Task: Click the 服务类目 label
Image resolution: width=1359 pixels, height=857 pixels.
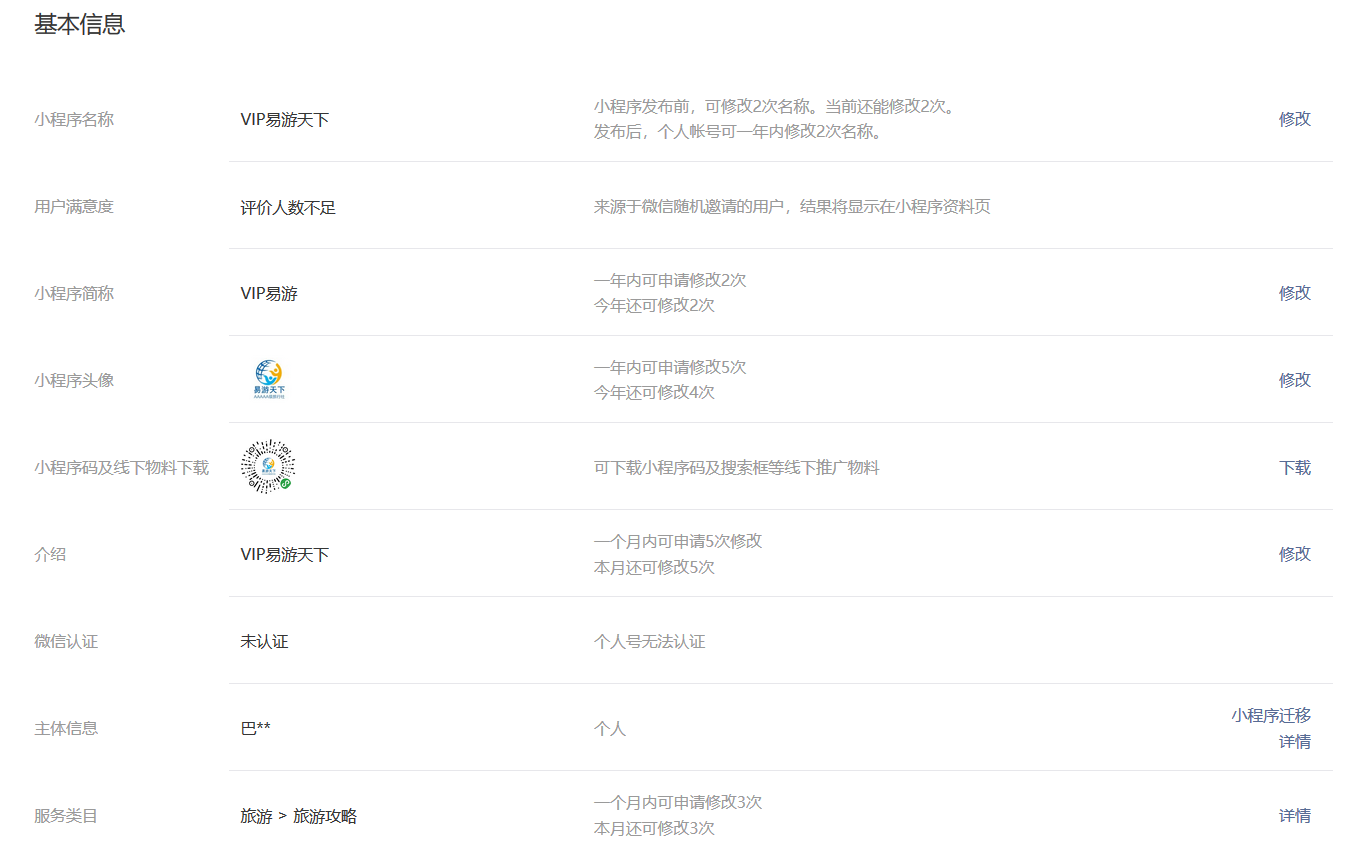Action: pos(66,816)
